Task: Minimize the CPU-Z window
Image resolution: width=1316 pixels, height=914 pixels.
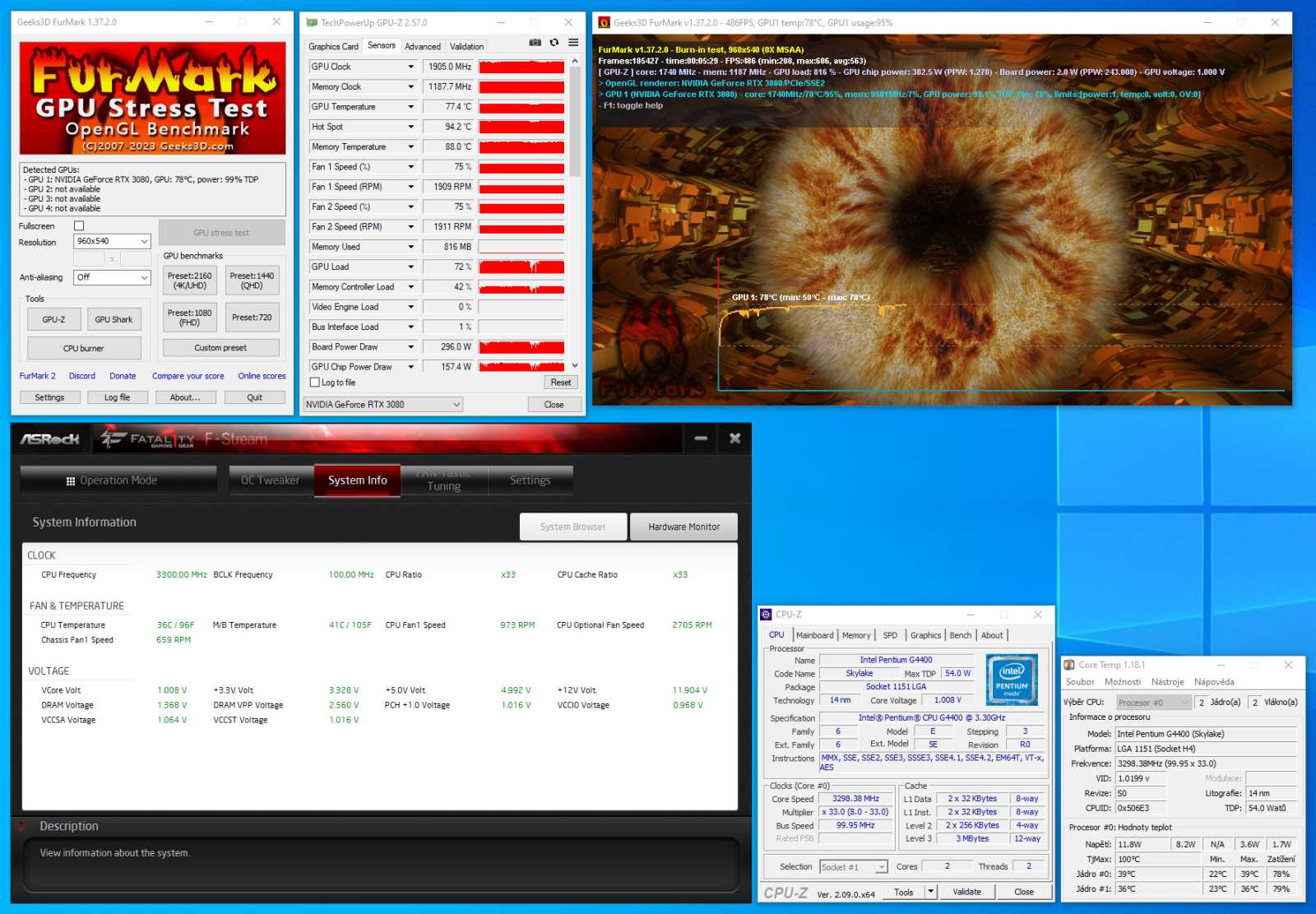Action: pyautogui.click(x=971, y=615)
